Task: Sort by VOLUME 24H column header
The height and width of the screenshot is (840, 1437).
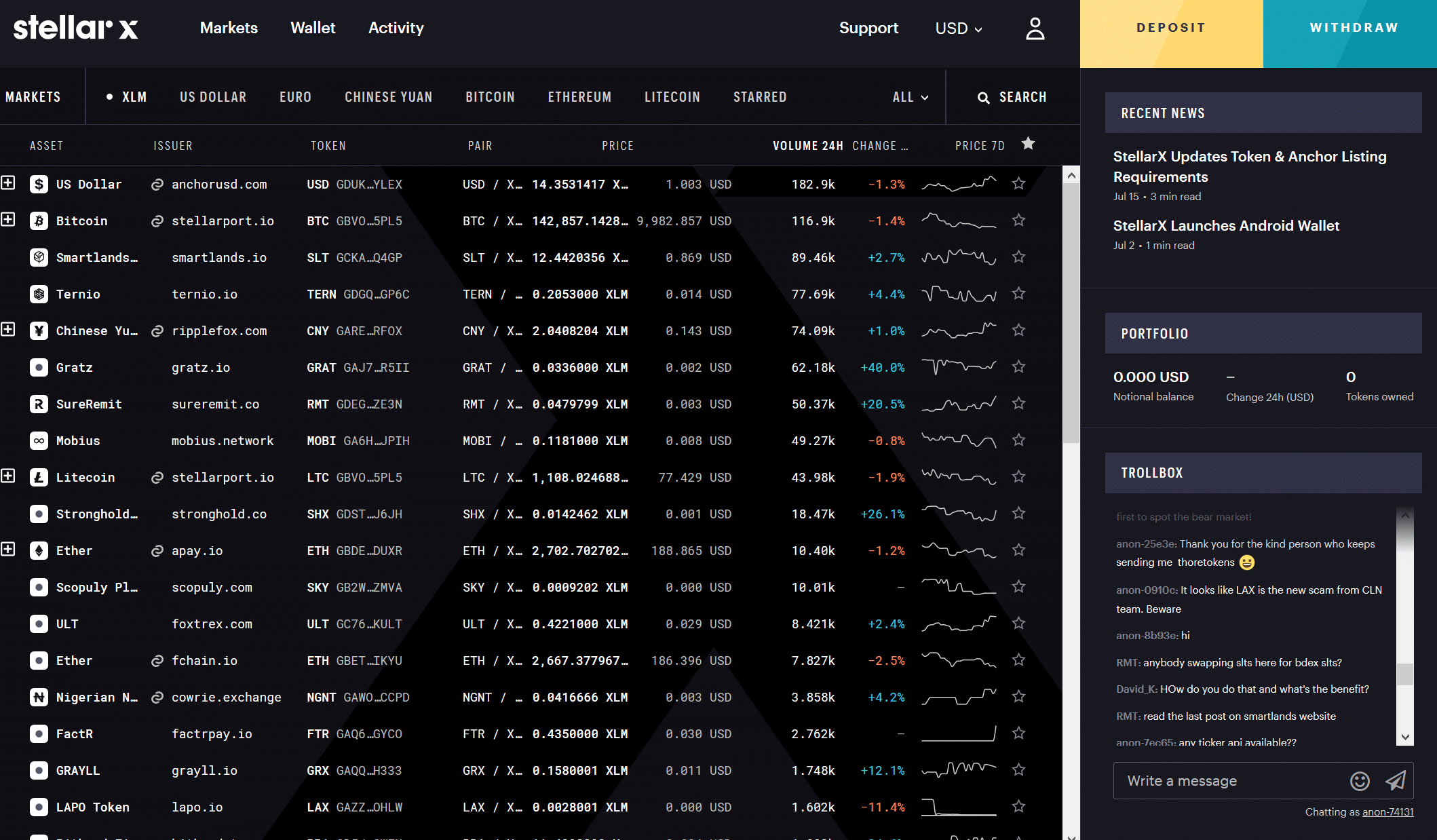Action: tap(808, 146)
